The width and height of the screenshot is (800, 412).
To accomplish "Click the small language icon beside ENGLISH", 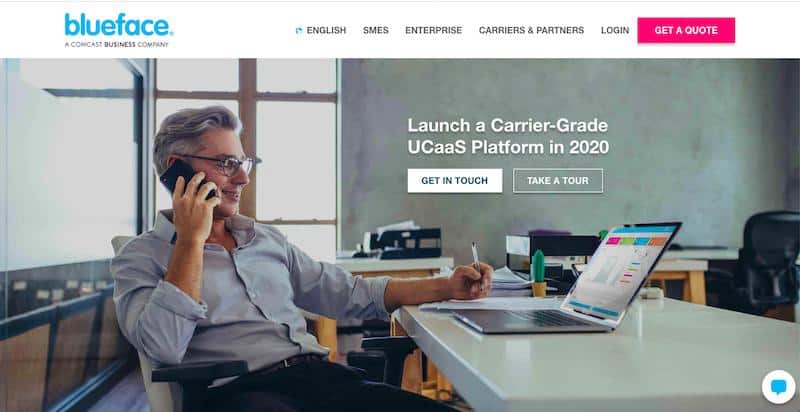I will point(299,31).
